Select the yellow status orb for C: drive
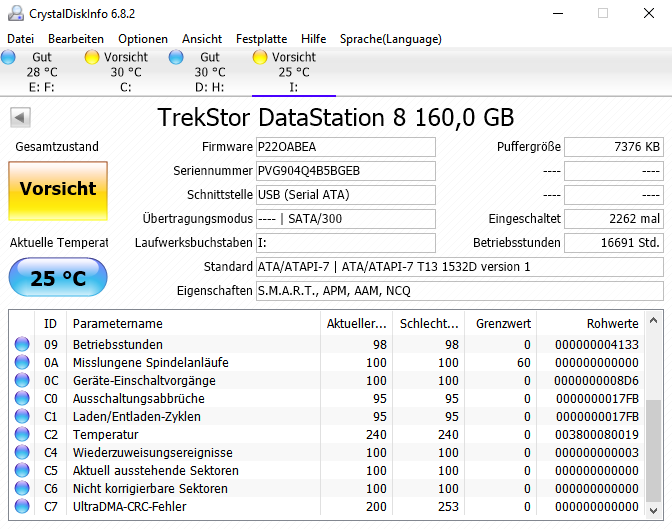The height and width of the screenshot is (529, 672). tap(92, 57)
